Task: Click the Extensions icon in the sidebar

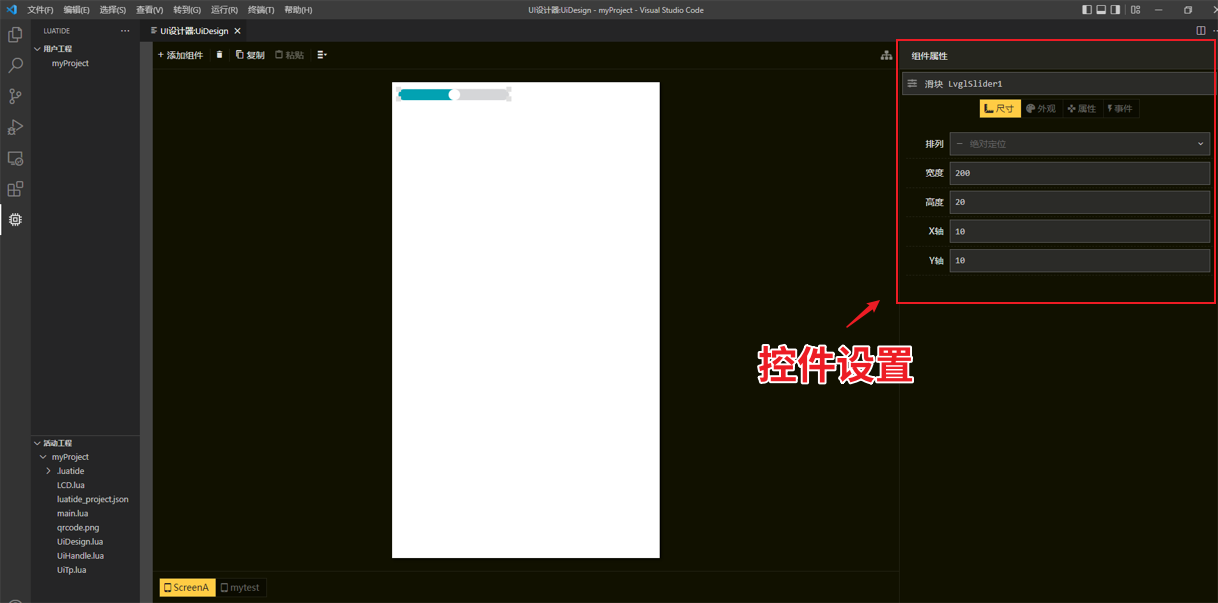Action: (x=15, y=188)
